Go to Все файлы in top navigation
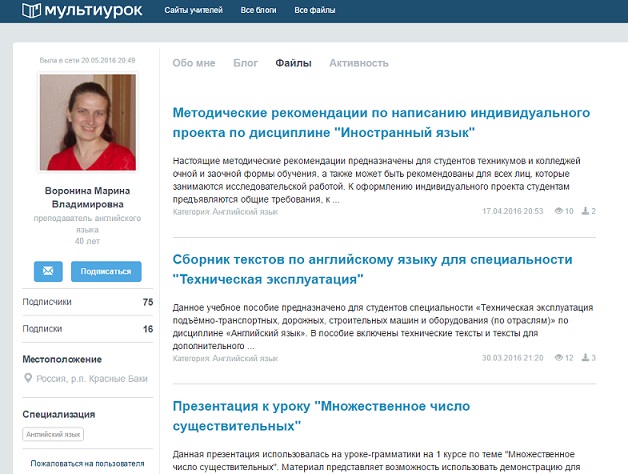628x474 pixels. [314, 12]
